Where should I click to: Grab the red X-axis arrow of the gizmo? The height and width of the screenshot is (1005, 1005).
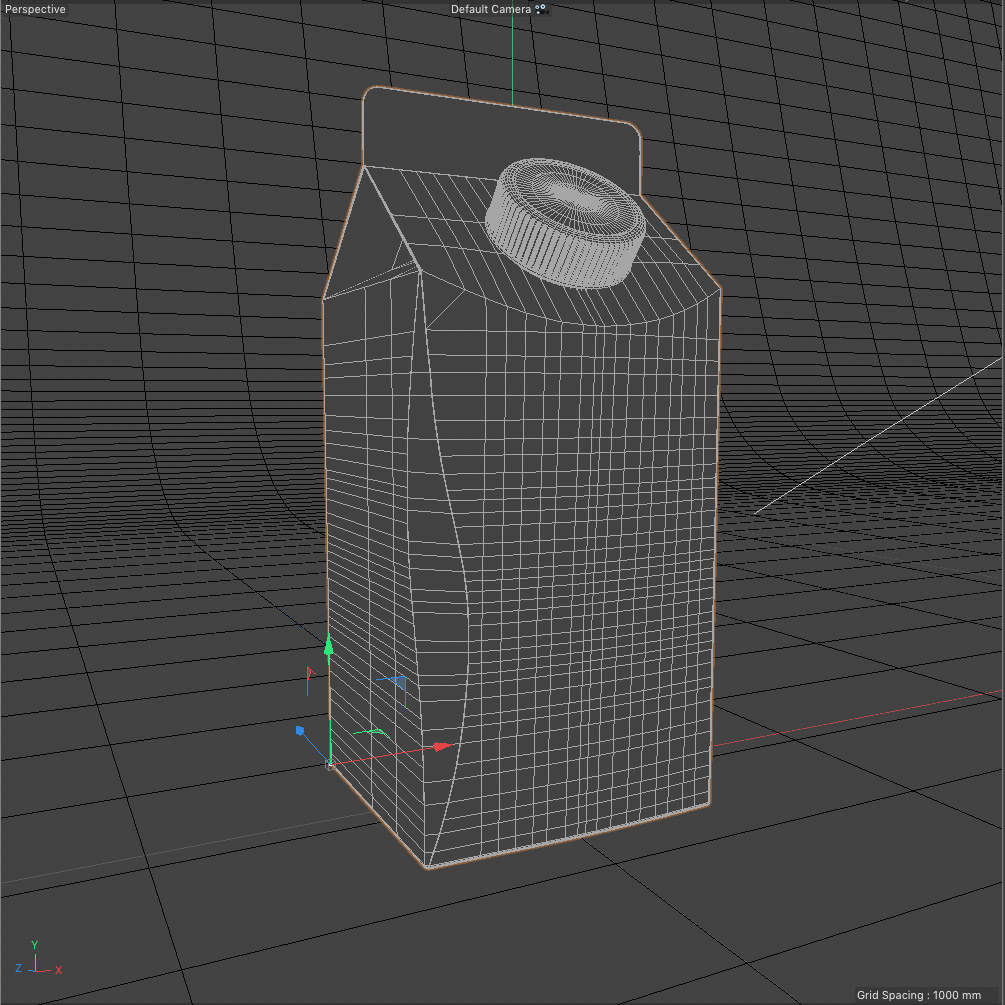443,746
